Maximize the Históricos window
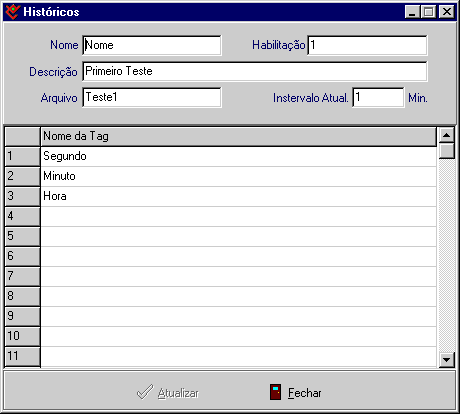 (x=429, y=12)
